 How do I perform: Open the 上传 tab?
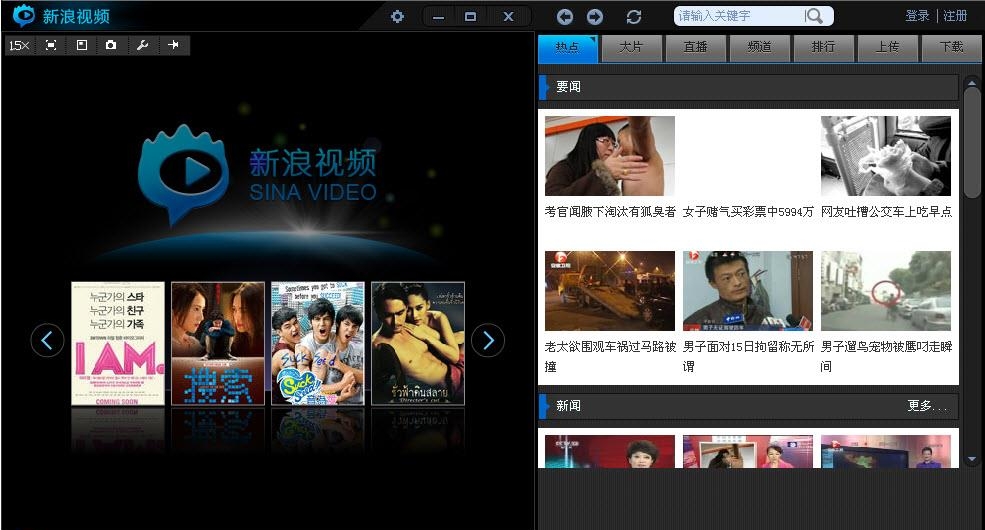(x=888, y=48)
